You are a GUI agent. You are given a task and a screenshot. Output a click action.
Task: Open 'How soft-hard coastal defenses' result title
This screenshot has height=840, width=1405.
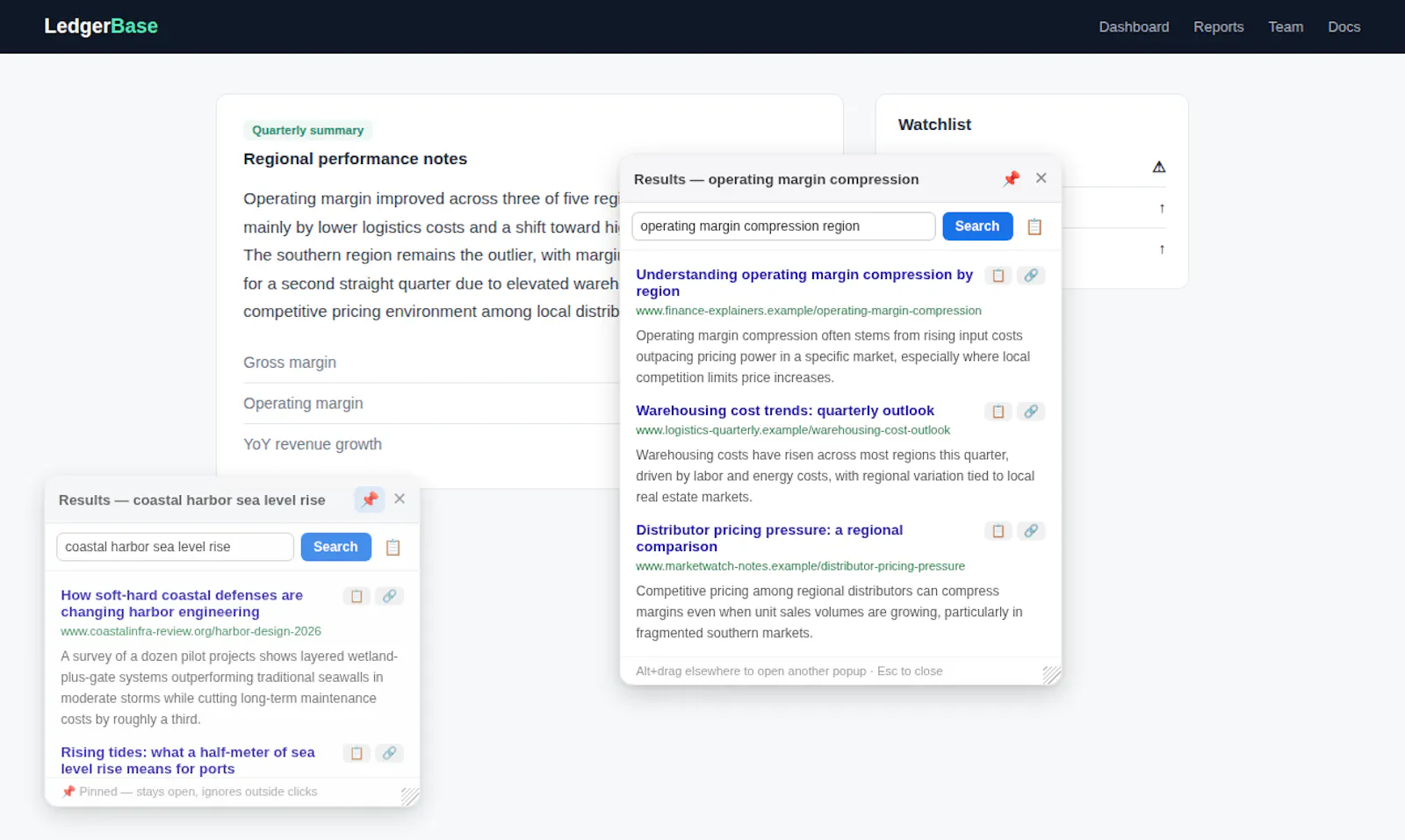tap(182, 603)
